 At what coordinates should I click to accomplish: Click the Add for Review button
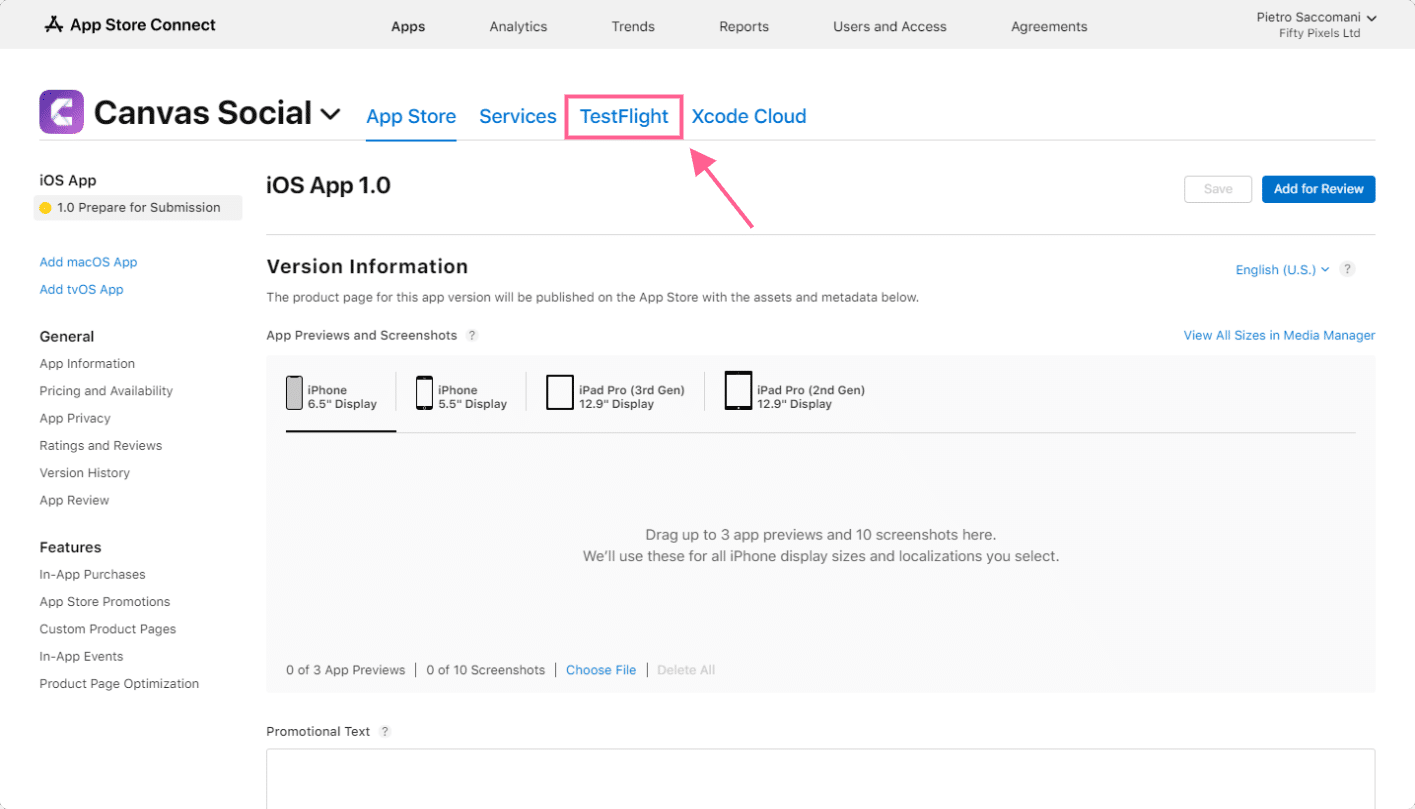[1318, 189]
